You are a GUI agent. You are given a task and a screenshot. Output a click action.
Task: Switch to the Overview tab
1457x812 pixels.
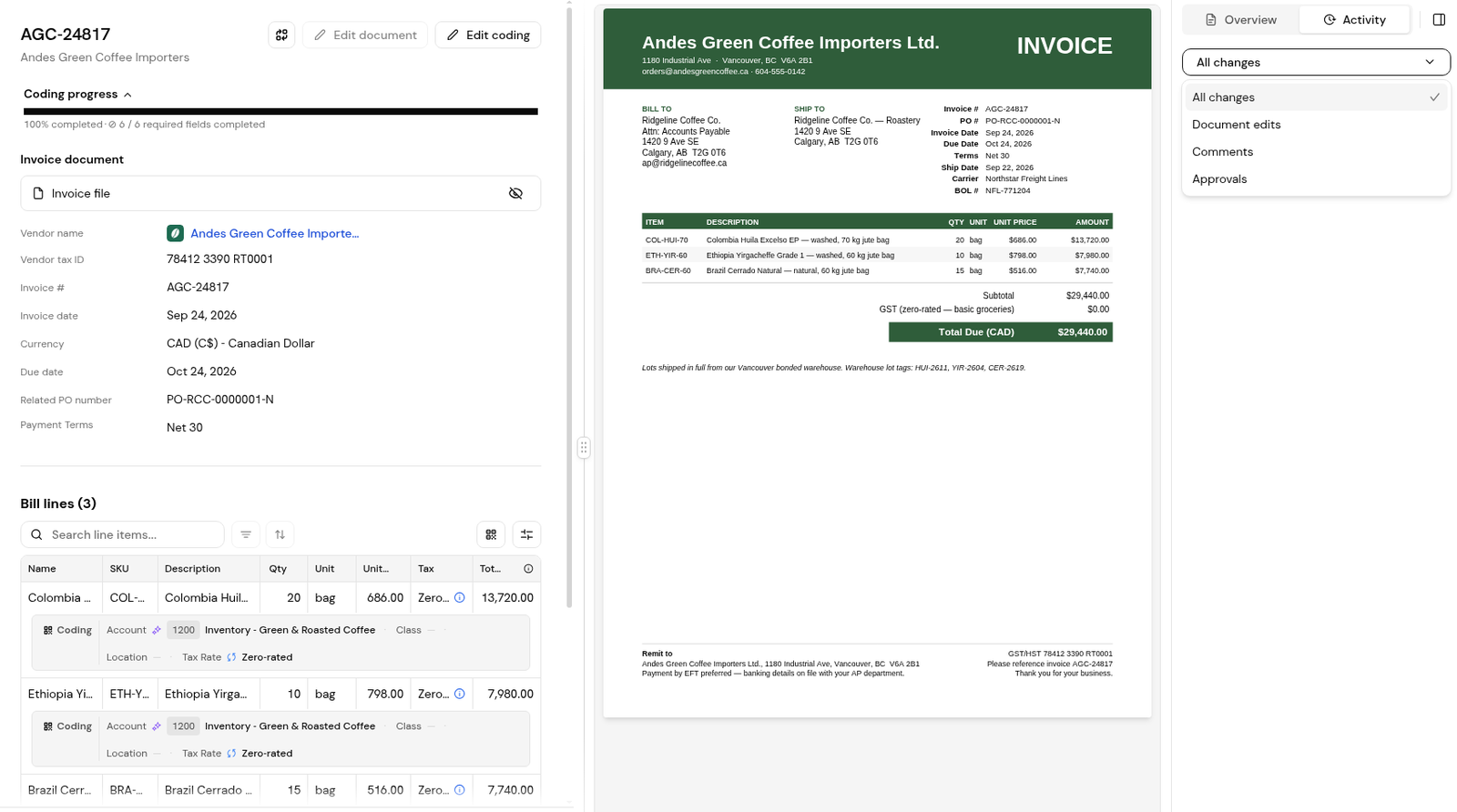1240,19
